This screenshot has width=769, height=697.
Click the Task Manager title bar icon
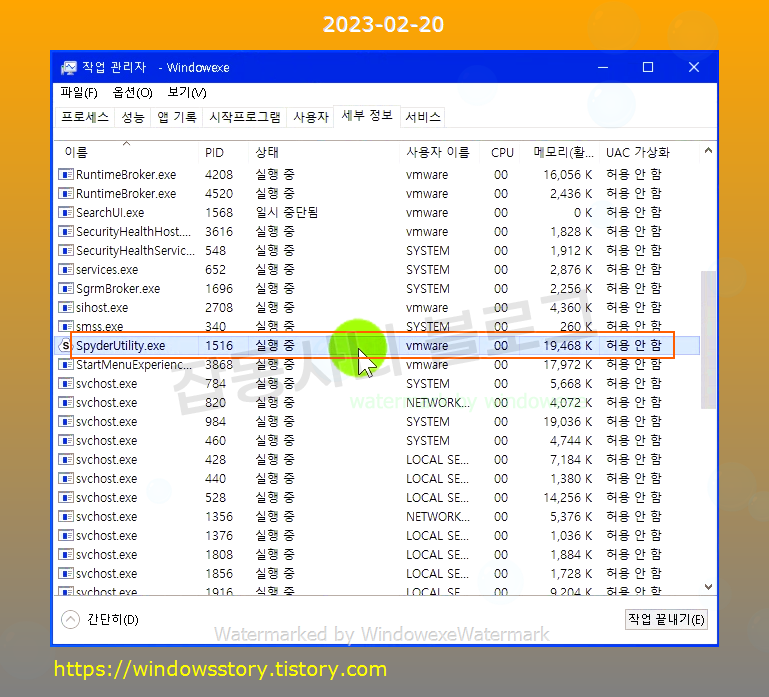coord(69,67)
